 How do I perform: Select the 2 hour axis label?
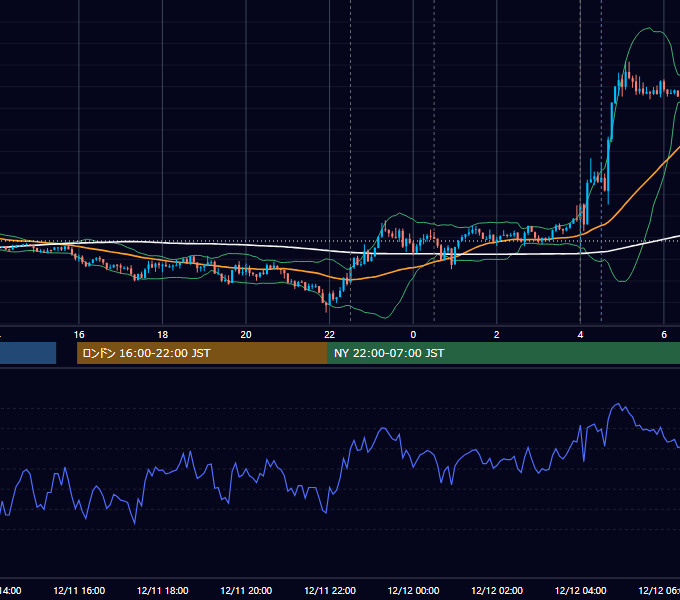497,335
